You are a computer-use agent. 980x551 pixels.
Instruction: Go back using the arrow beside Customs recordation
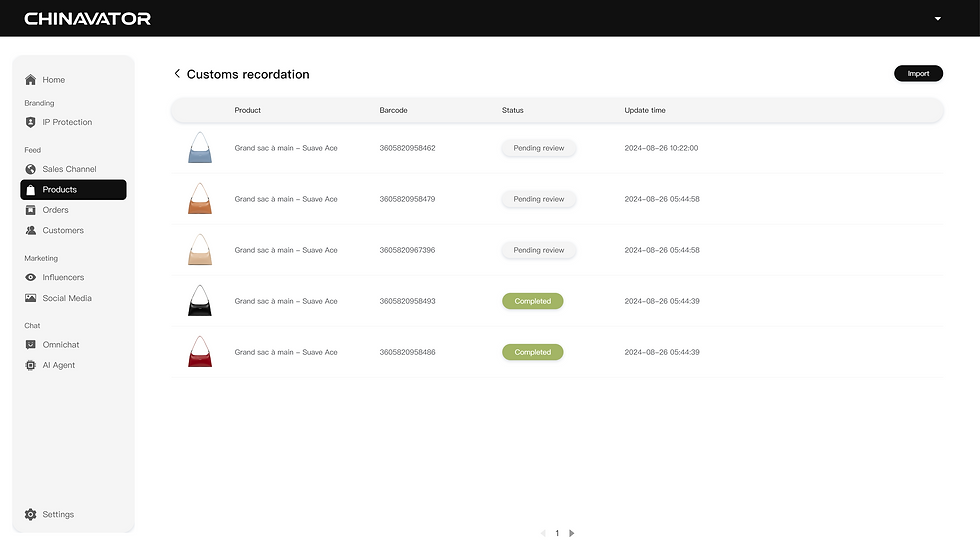(x=177, y=74)
